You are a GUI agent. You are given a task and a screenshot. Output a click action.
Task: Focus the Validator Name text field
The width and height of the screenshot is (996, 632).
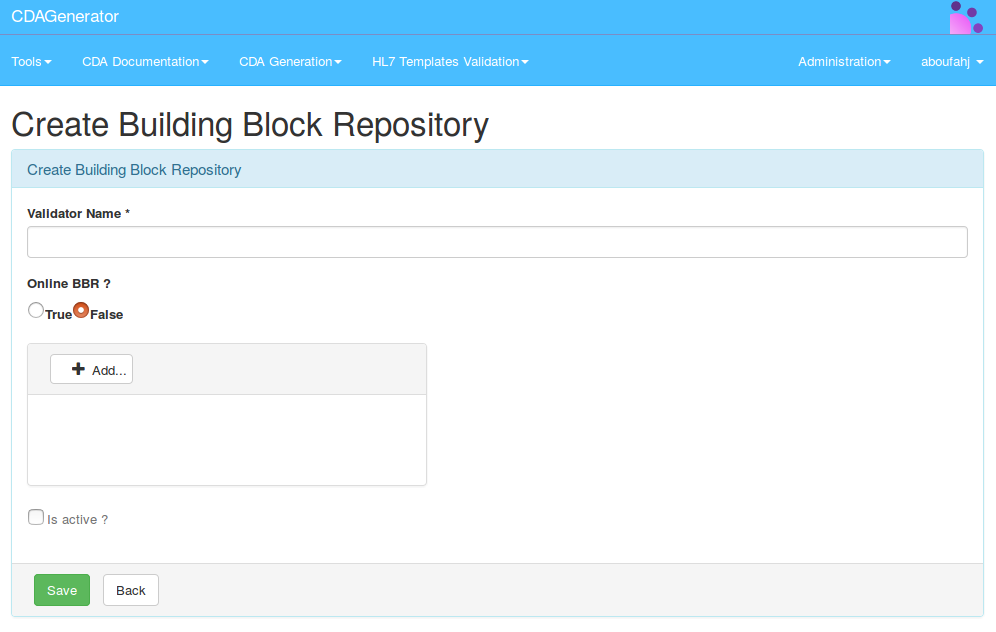(497, 242)
